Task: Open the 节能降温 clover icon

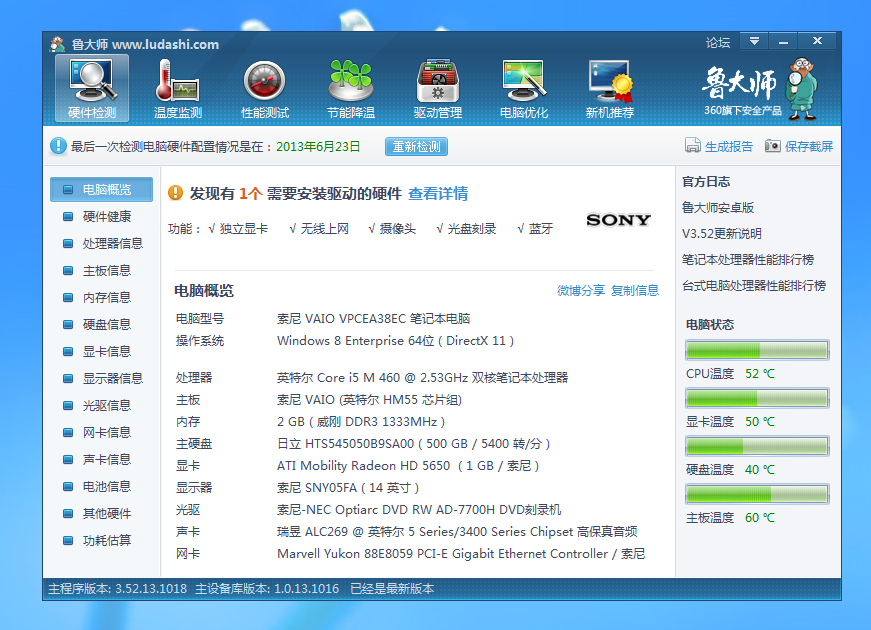Action: pos(351,89)
